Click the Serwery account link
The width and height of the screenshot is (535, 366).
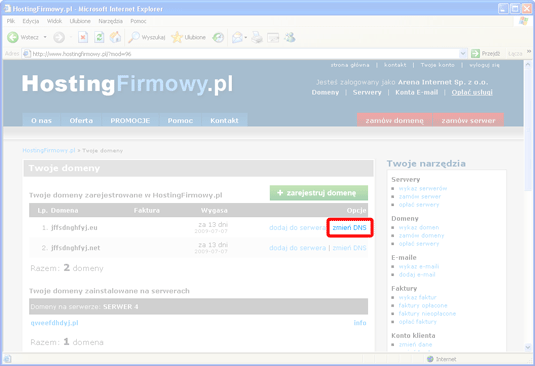coord(367,92)
